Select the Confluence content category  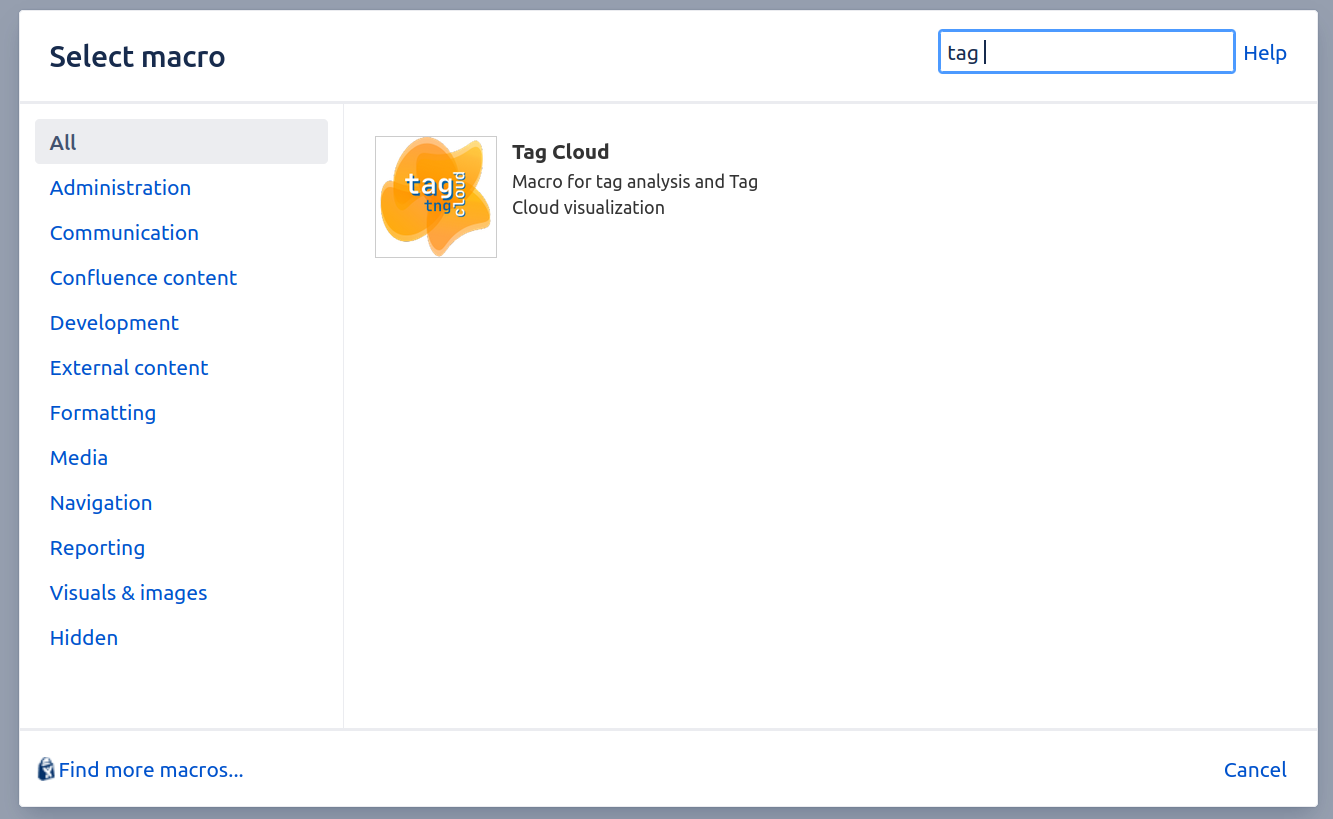pos(143,277)
